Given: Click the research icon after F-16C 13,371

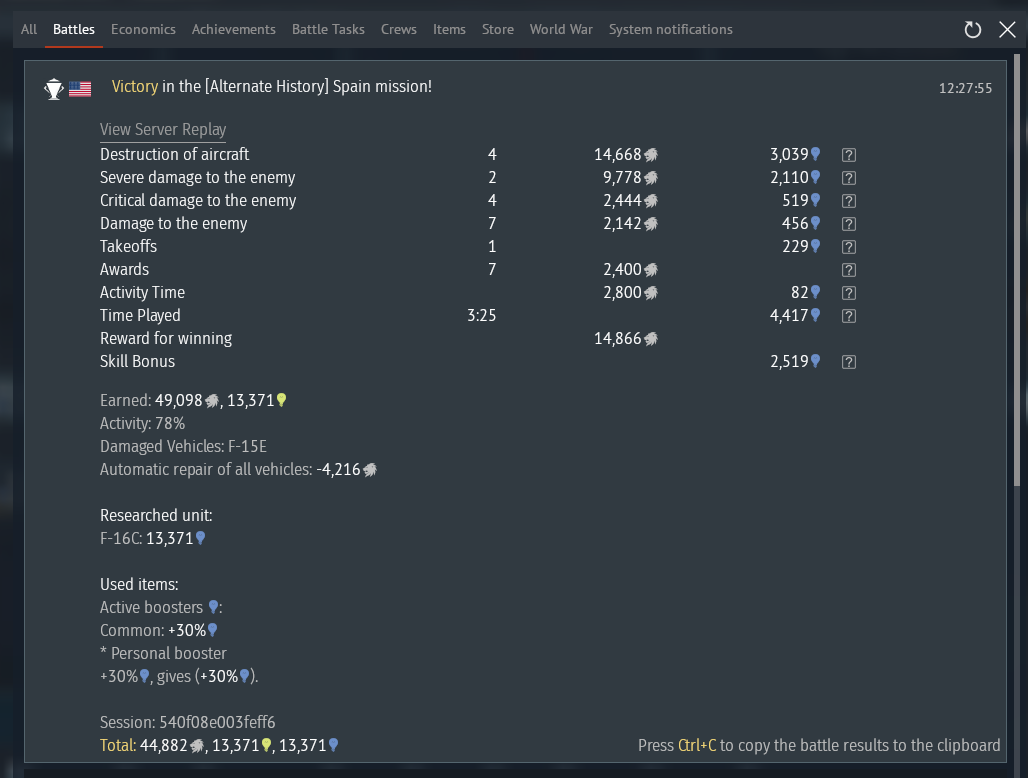Looking at the screenshot, I should [x=201, y=538].
